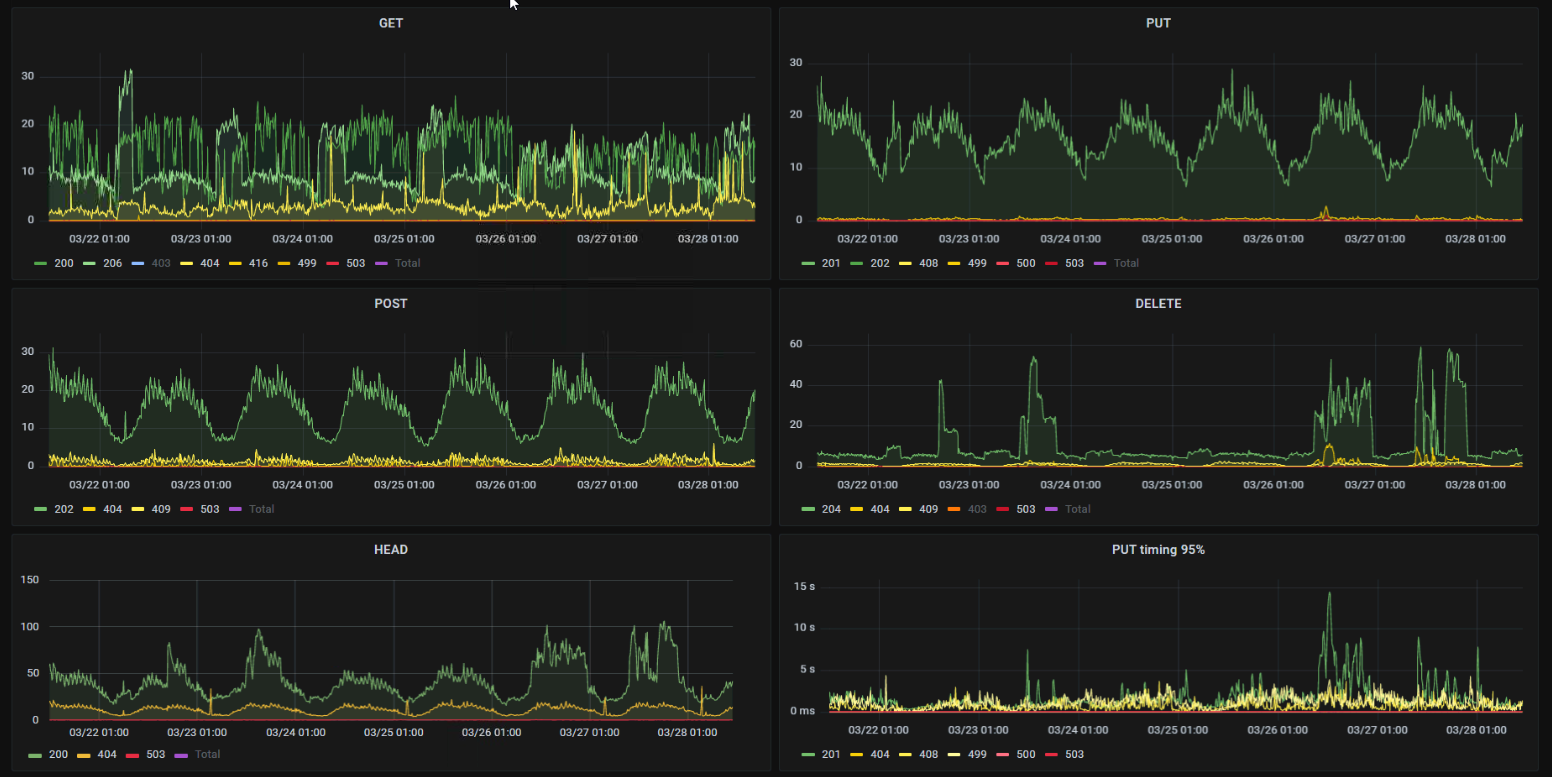Viewport: 1552px width, 777px height.
Task: Toggle the 200 series label in GET legend
Action: point(62,263)
